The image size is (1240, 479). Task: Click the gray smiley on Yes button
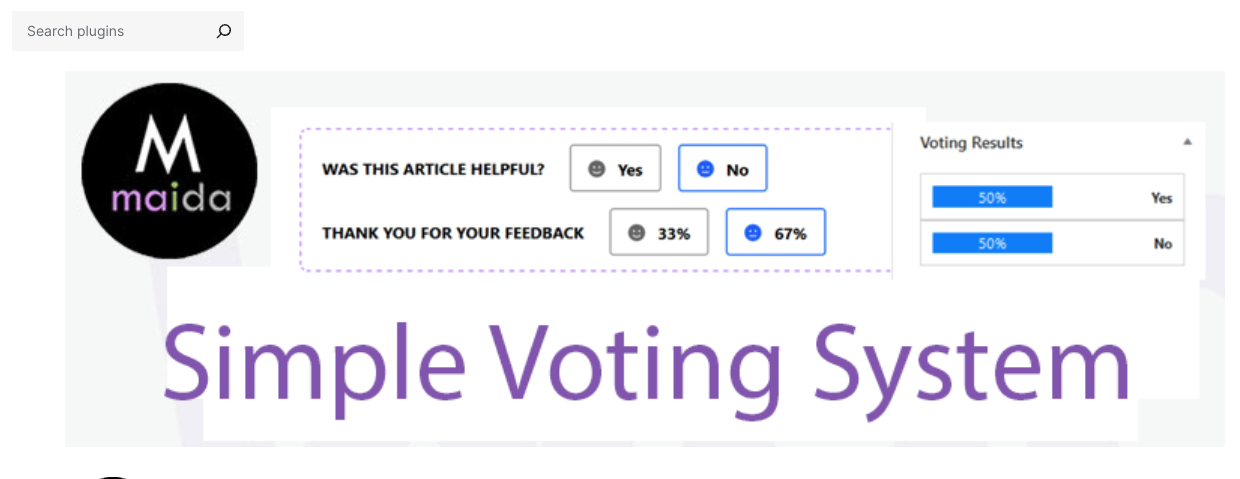click(x=597, y=169)
